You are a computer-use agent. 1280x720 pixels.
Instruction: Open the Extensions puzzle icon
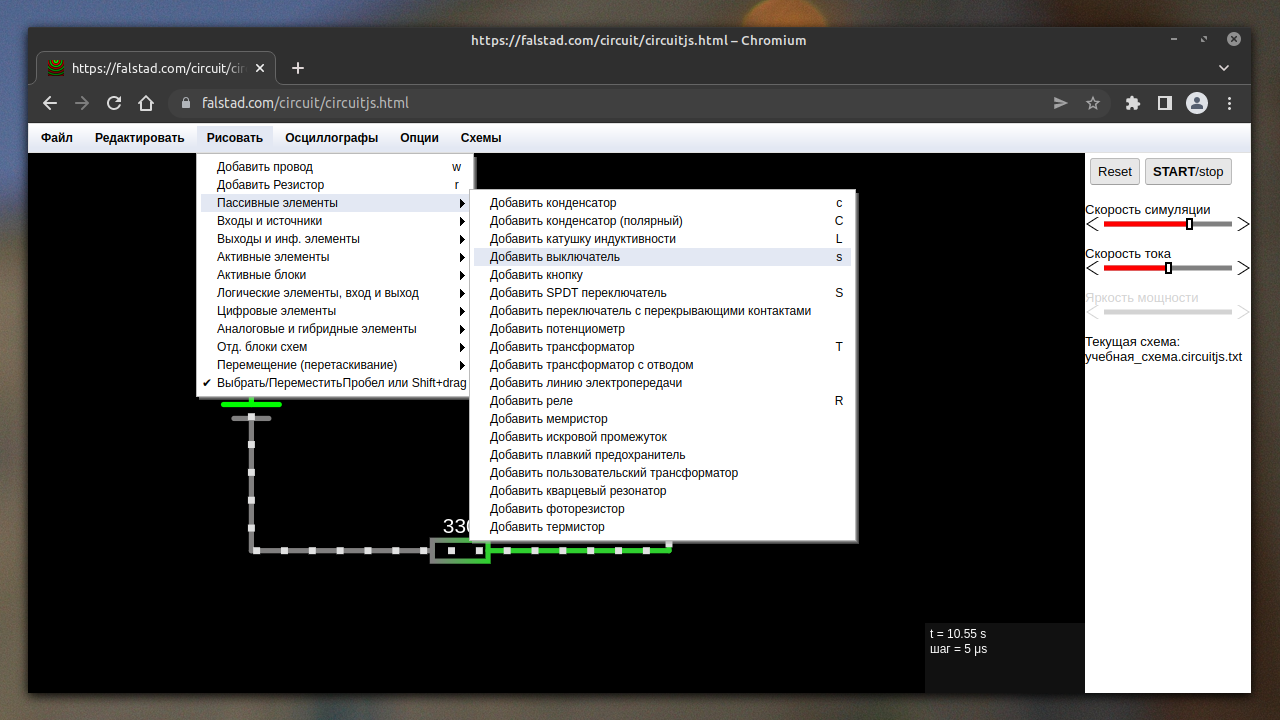(x=1133, y=103)
